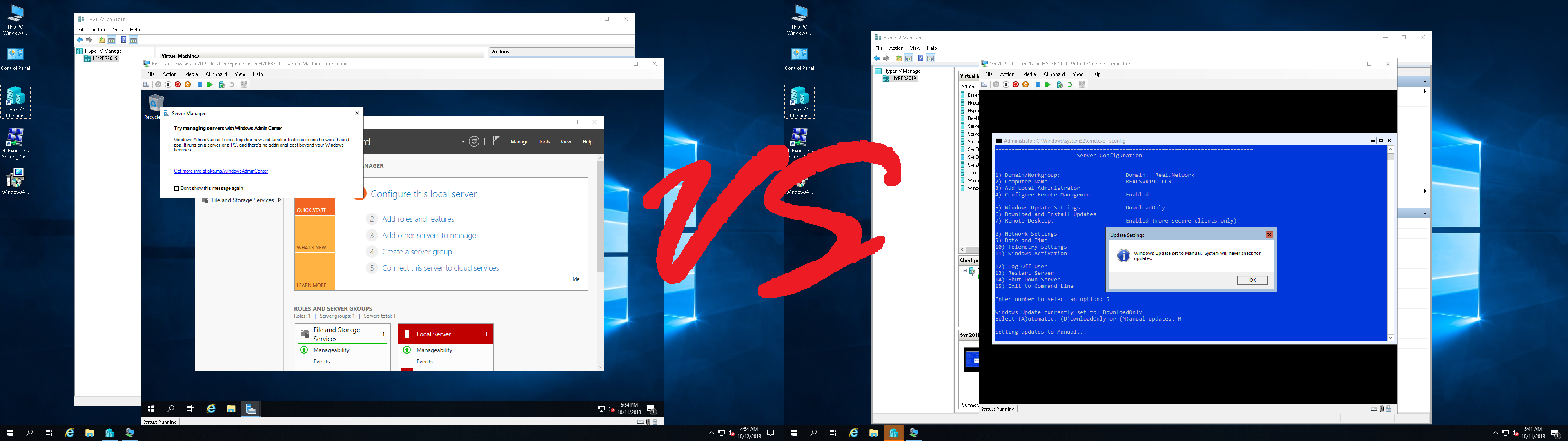Click the Revert checkpoint icon
1568x441 pixels.
point(1069,85)
